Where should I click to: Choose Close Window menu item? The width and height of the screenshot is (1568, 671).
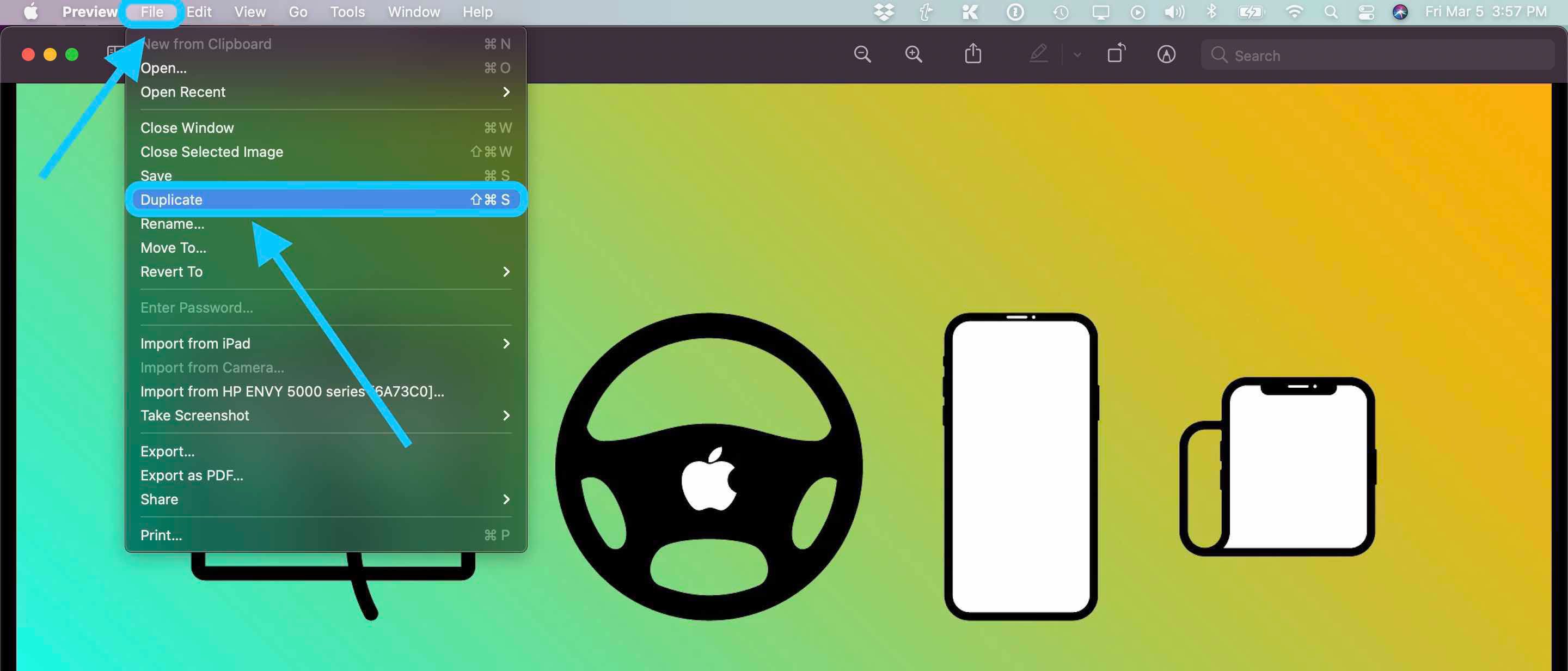pos(326,128)
